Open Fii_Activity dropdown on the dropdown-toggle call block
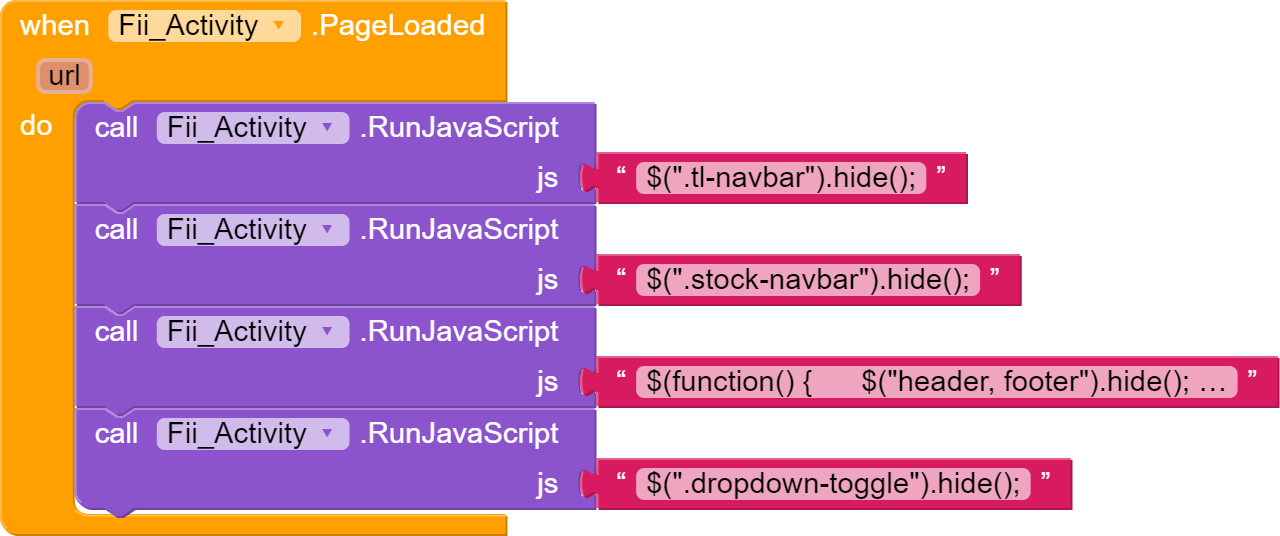This screenshot has height=536, width=1280. click(326, 434)
